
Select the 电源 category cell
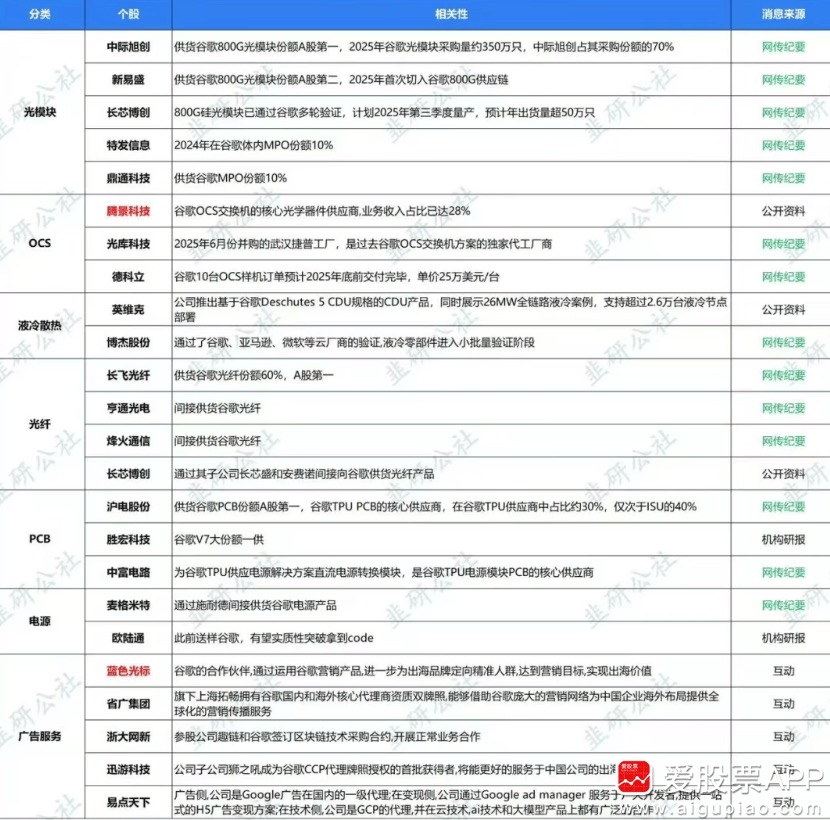pos(40,620)
